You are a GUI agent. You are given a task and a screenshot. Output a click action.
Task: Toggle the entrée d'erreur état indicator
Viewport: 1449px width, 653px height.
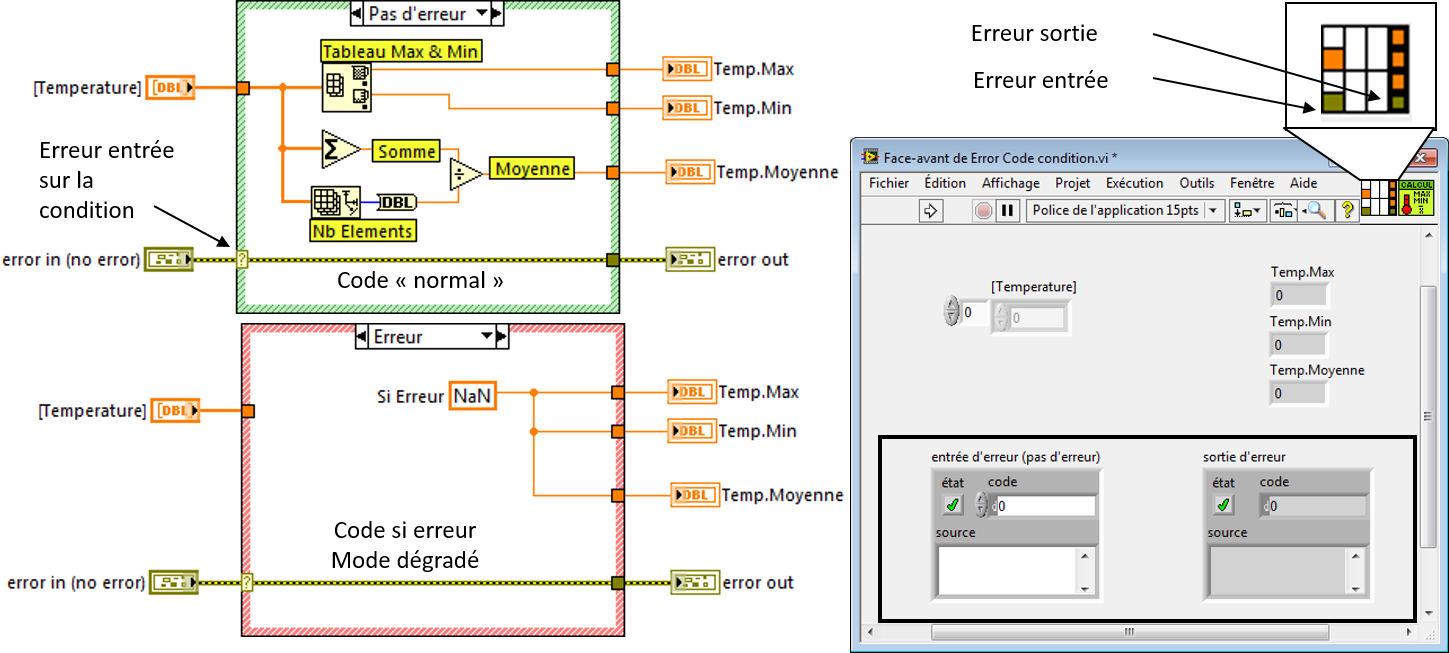pyautogui.click(x=953, y=505)
